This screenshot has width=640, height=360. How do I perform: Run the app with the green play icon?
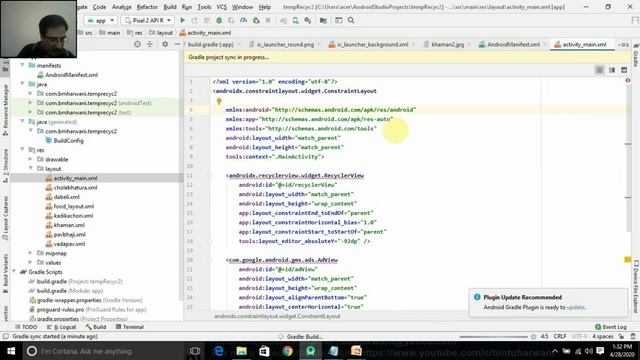tap(182, 20)
